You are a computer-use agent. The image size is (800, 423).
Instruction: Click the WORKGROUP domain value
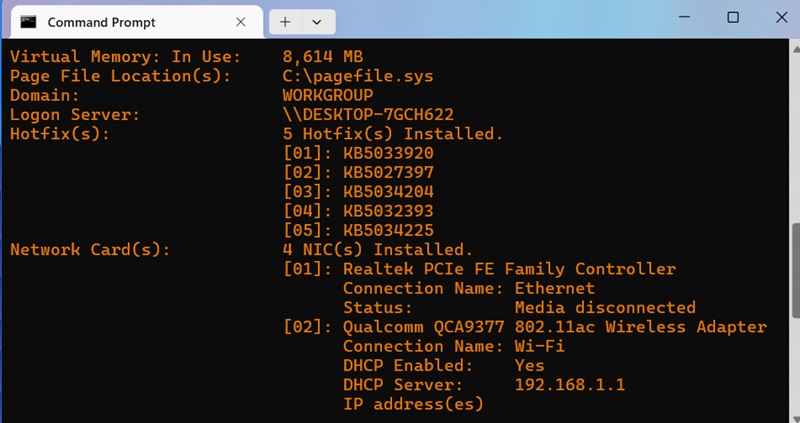pos(327,95)
